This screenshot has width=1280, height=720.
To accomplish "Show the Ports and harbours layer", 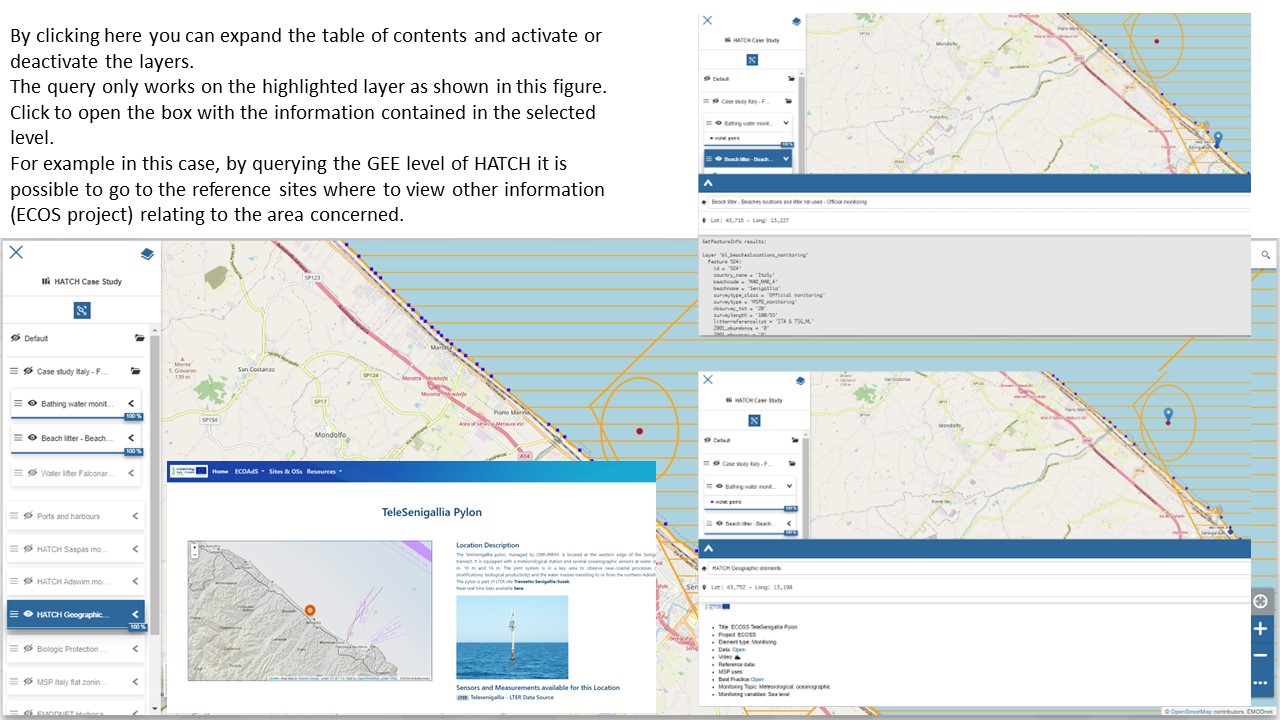I will (28, 516).
